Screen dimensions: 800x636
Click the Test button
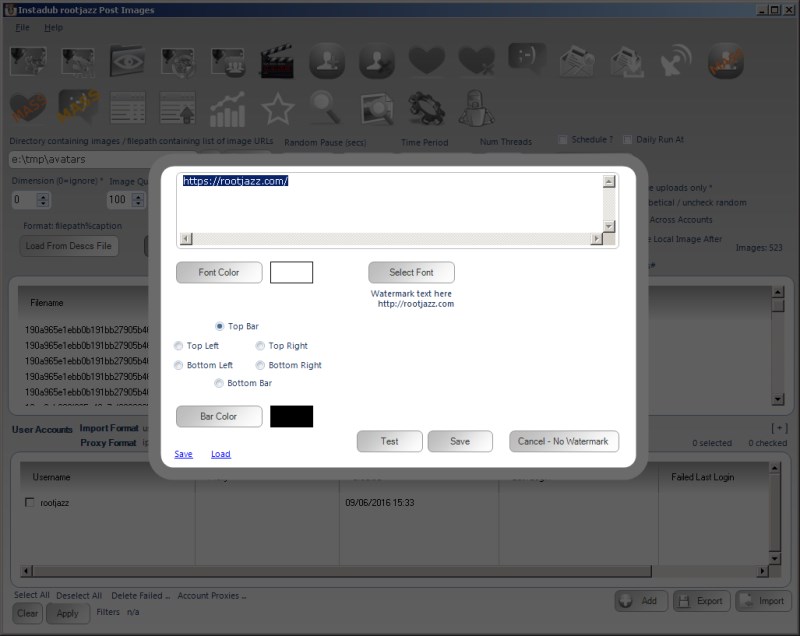(x=390, y=441)
